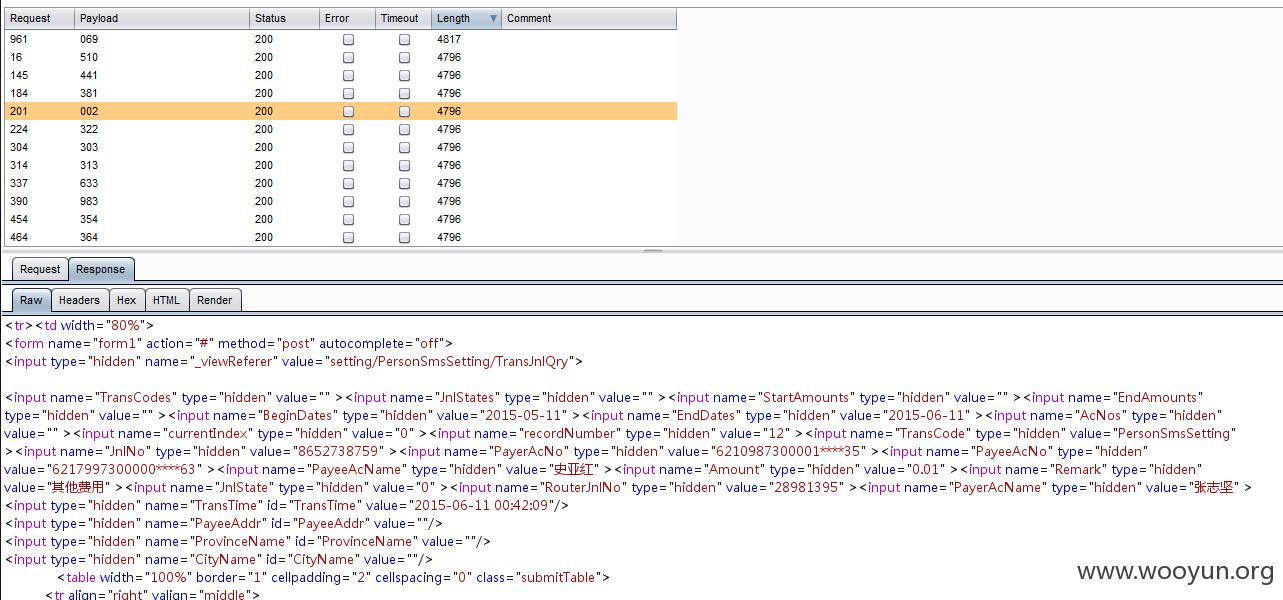Select the row with payload 364

(340, 237)
